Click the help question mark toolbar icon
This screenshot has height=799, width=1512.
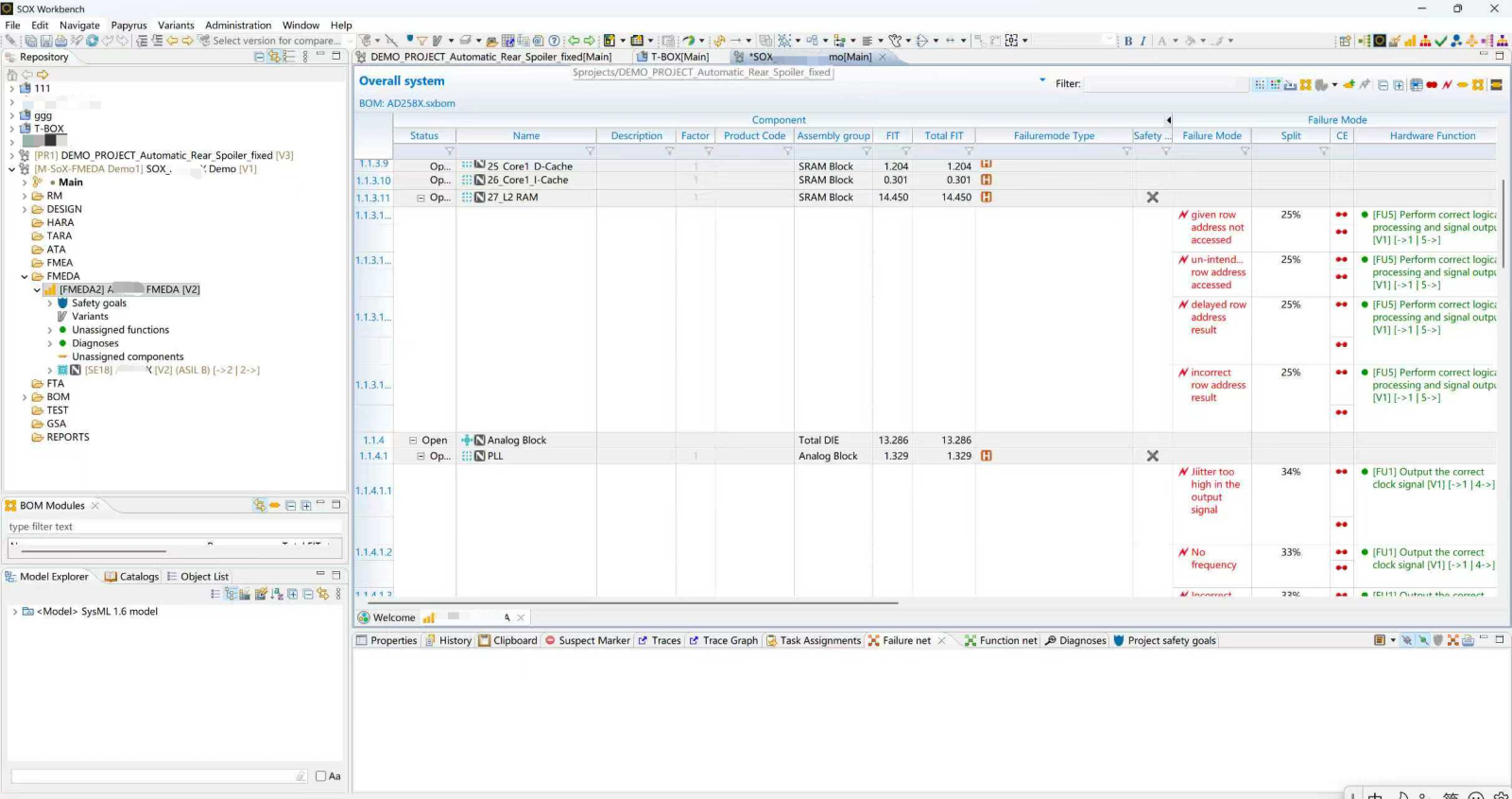tap(554, 41)
